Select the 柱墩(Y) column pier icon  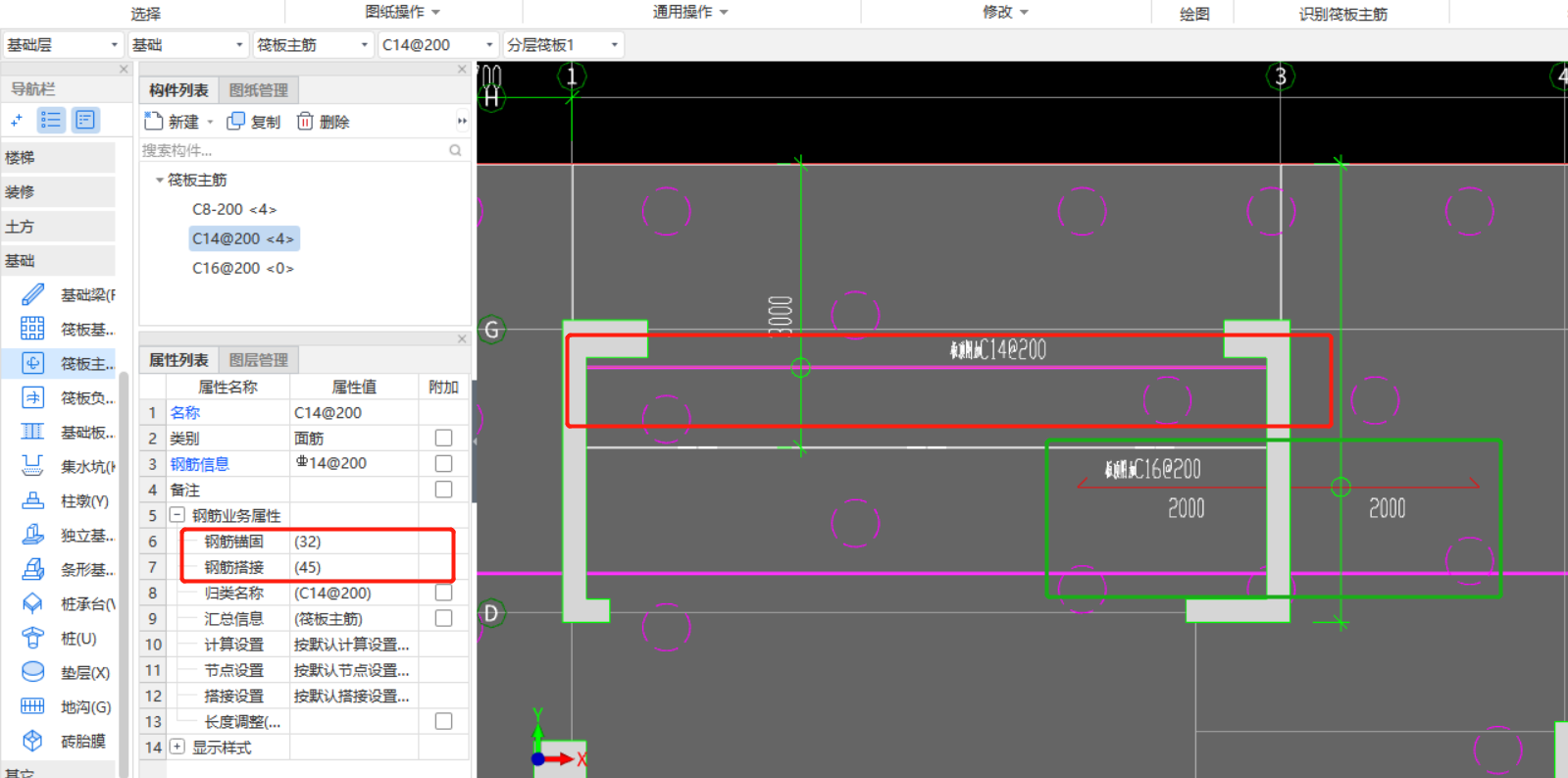[32, 500]
